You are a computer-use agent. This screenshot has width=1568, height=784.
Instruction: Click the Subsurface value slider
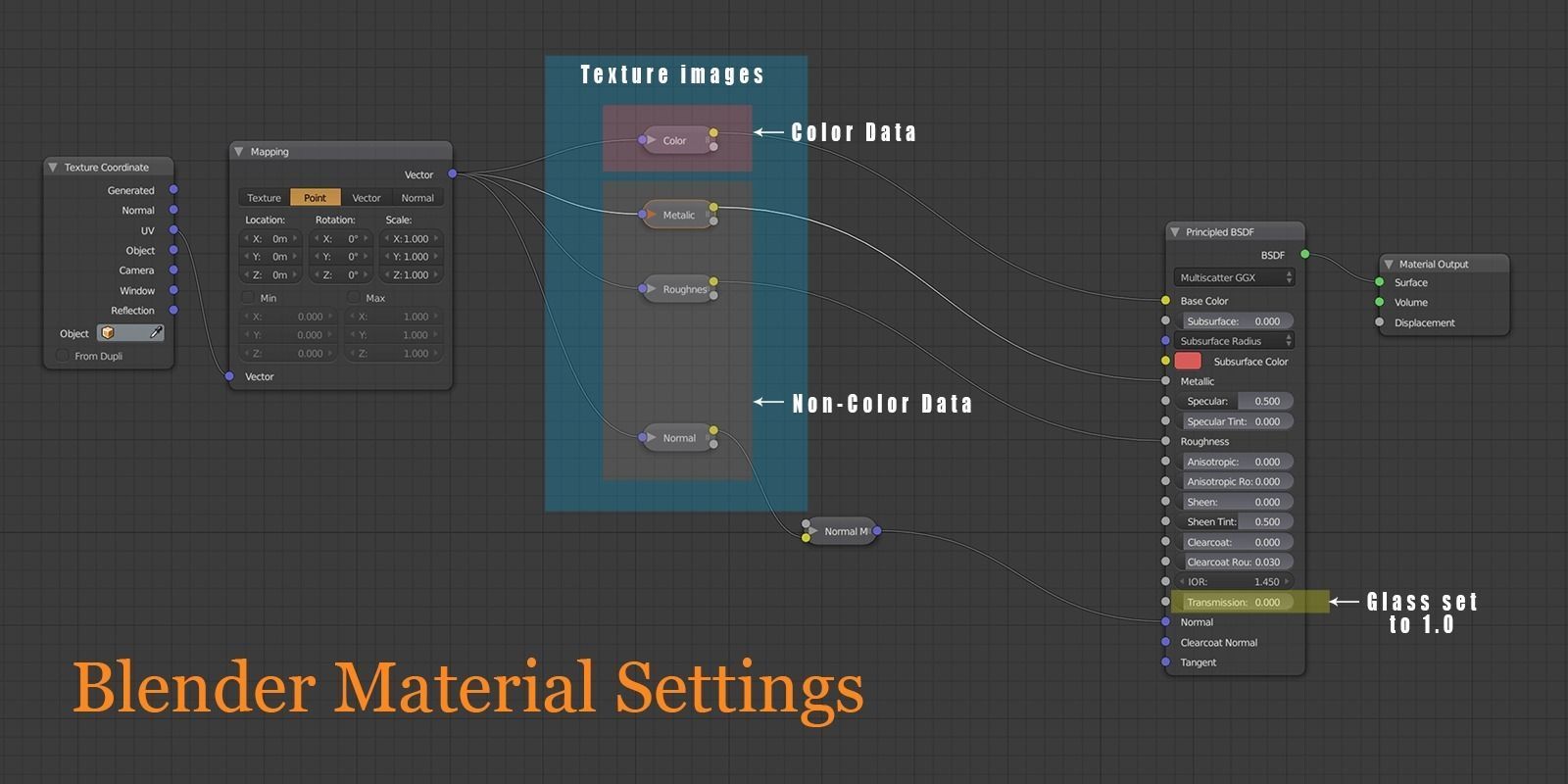pyautogui.click(x=1234, y=321)
